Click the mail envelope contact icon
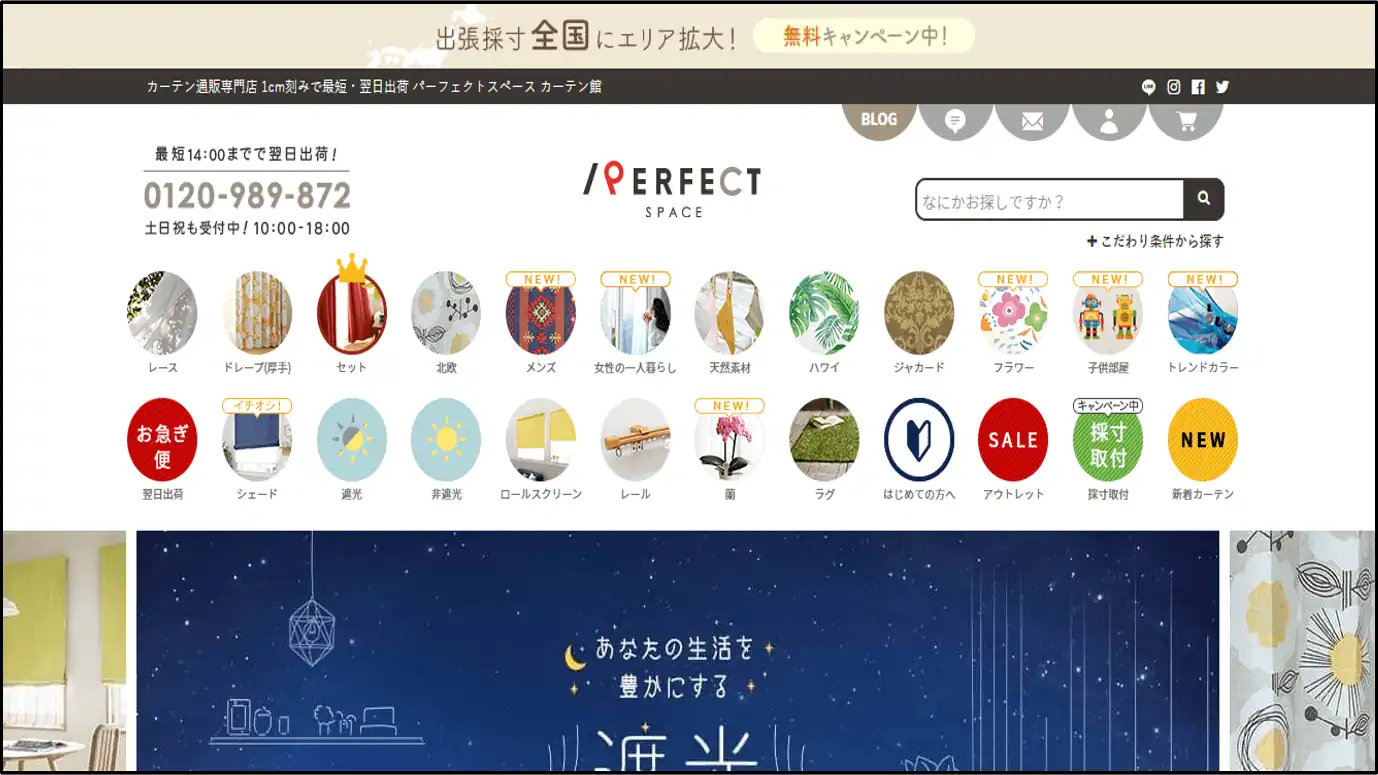 pos(1032,121)
